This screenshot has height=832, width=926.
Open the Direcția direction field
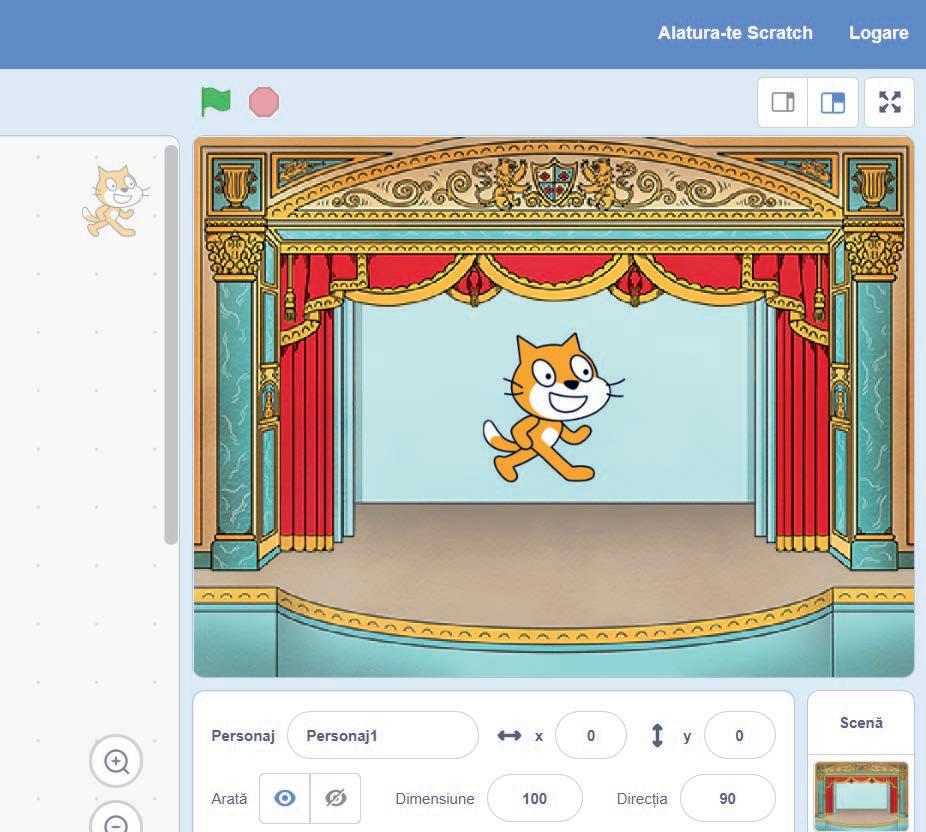click(728, 798)
